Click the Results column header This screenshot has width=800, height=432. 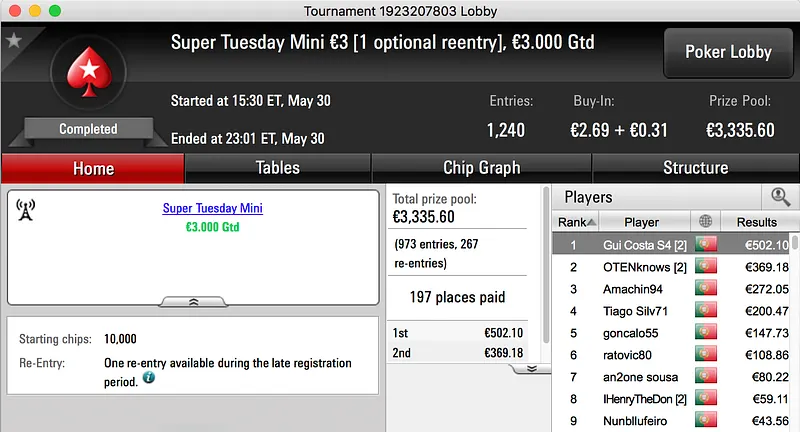point(756,222)
